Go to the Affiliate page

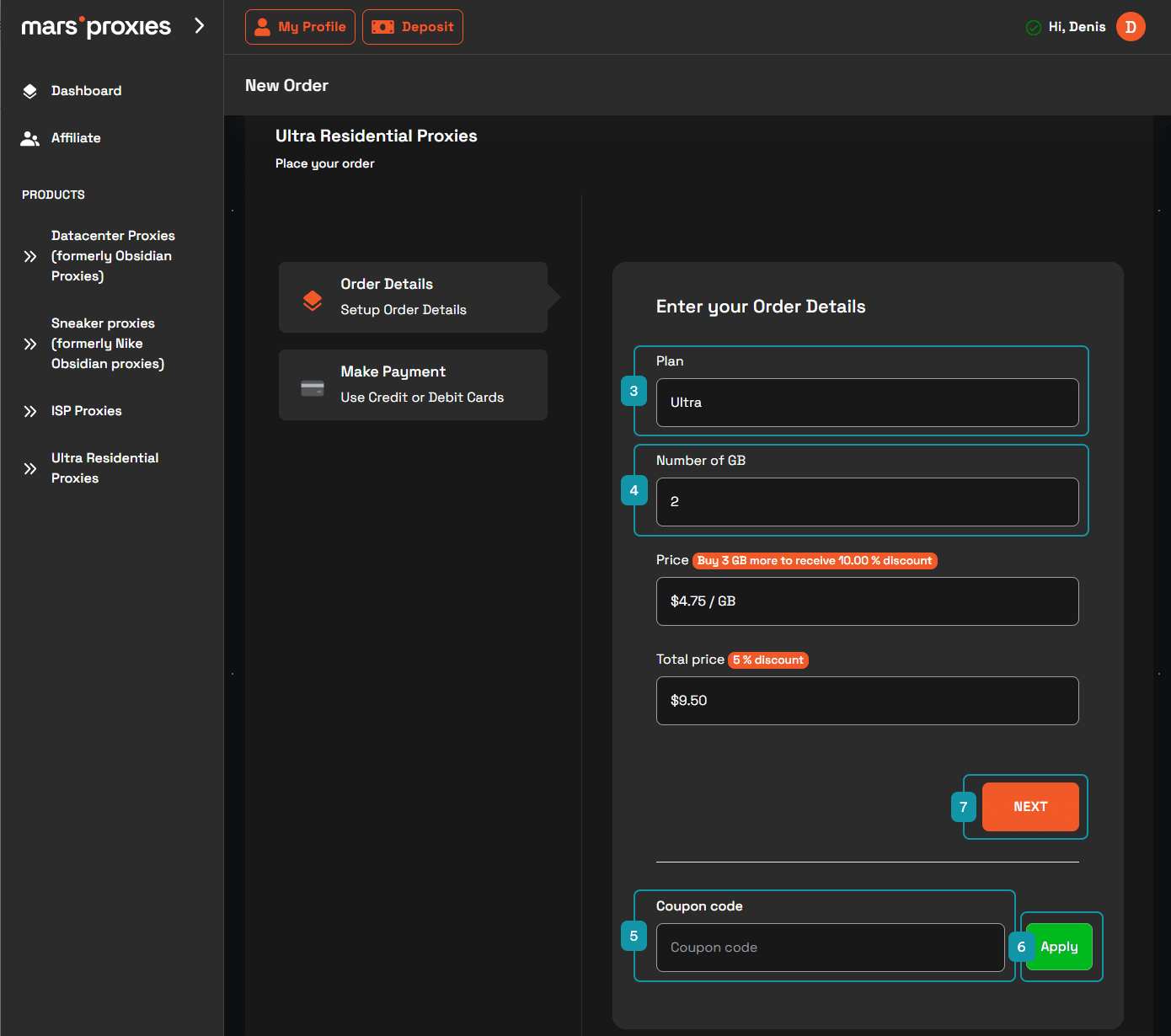[x=76, y=138]
